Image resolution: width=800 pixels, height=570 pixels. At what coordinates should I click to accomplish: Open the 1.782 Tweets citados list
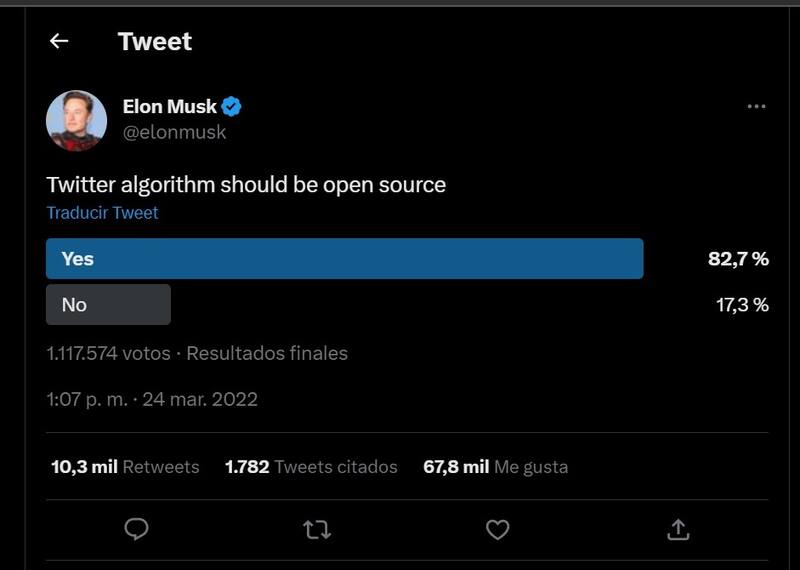311,467
